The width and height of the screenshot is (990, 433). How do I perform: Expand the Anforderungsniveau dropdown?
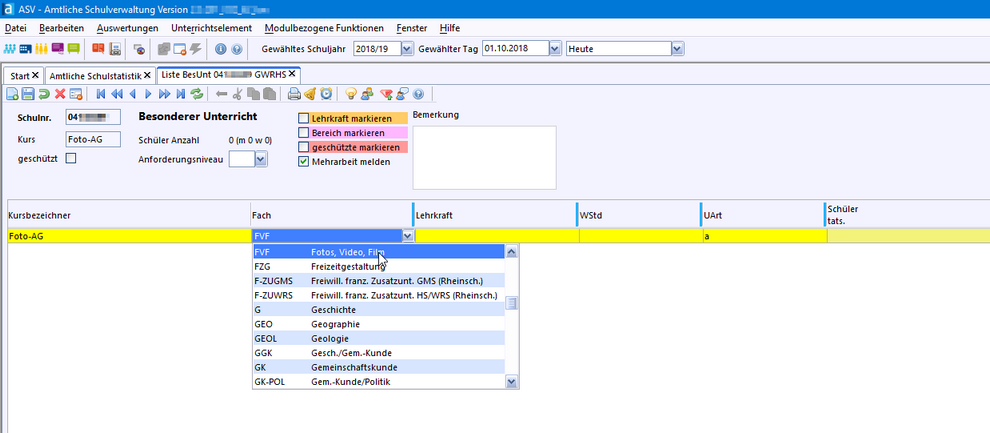click(x=261, y=158)
